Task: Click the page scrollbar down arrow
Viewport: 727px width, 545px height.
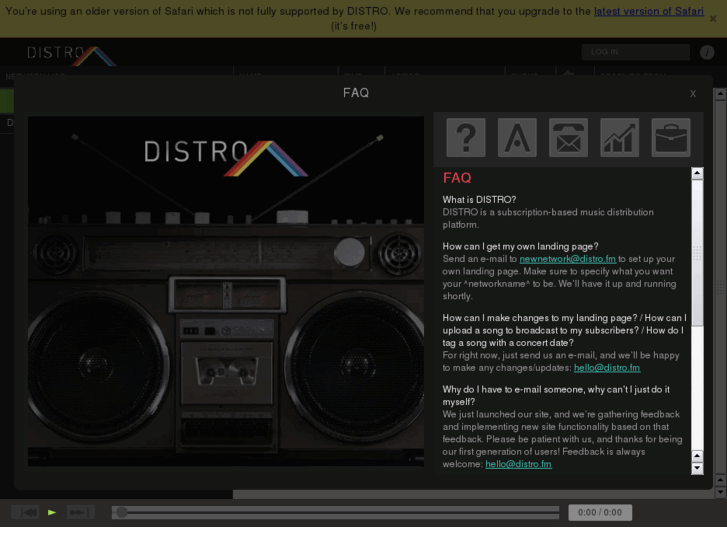Action: point(720,492)
